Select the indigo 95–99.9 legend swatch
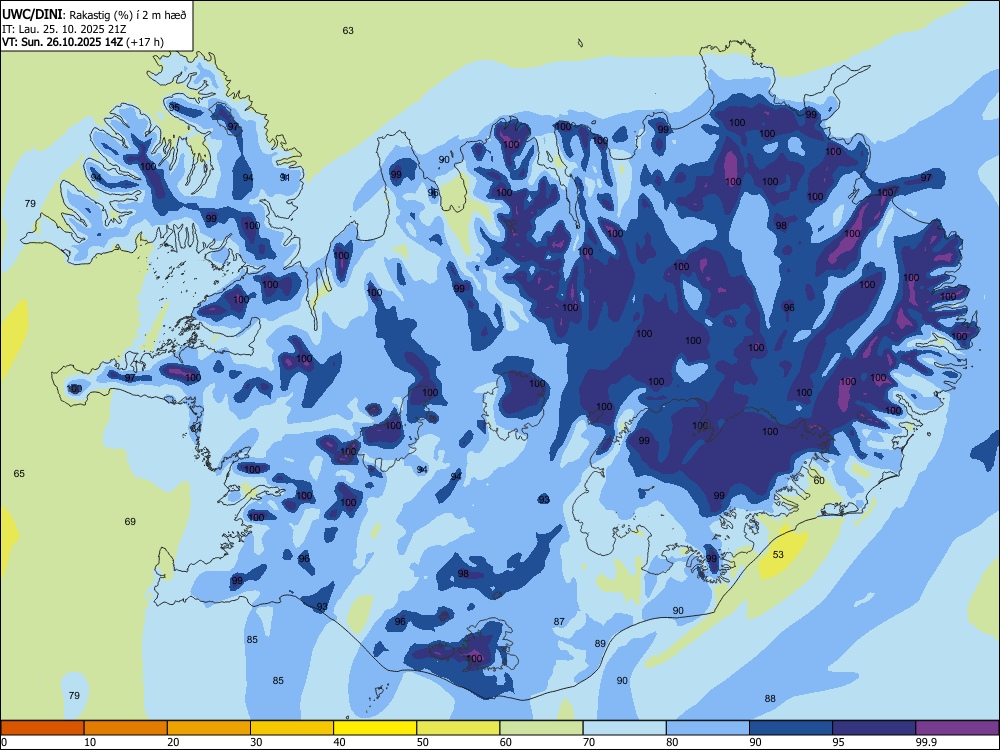The width and height of the screenshot is (1000, 750). pos(874,728)
